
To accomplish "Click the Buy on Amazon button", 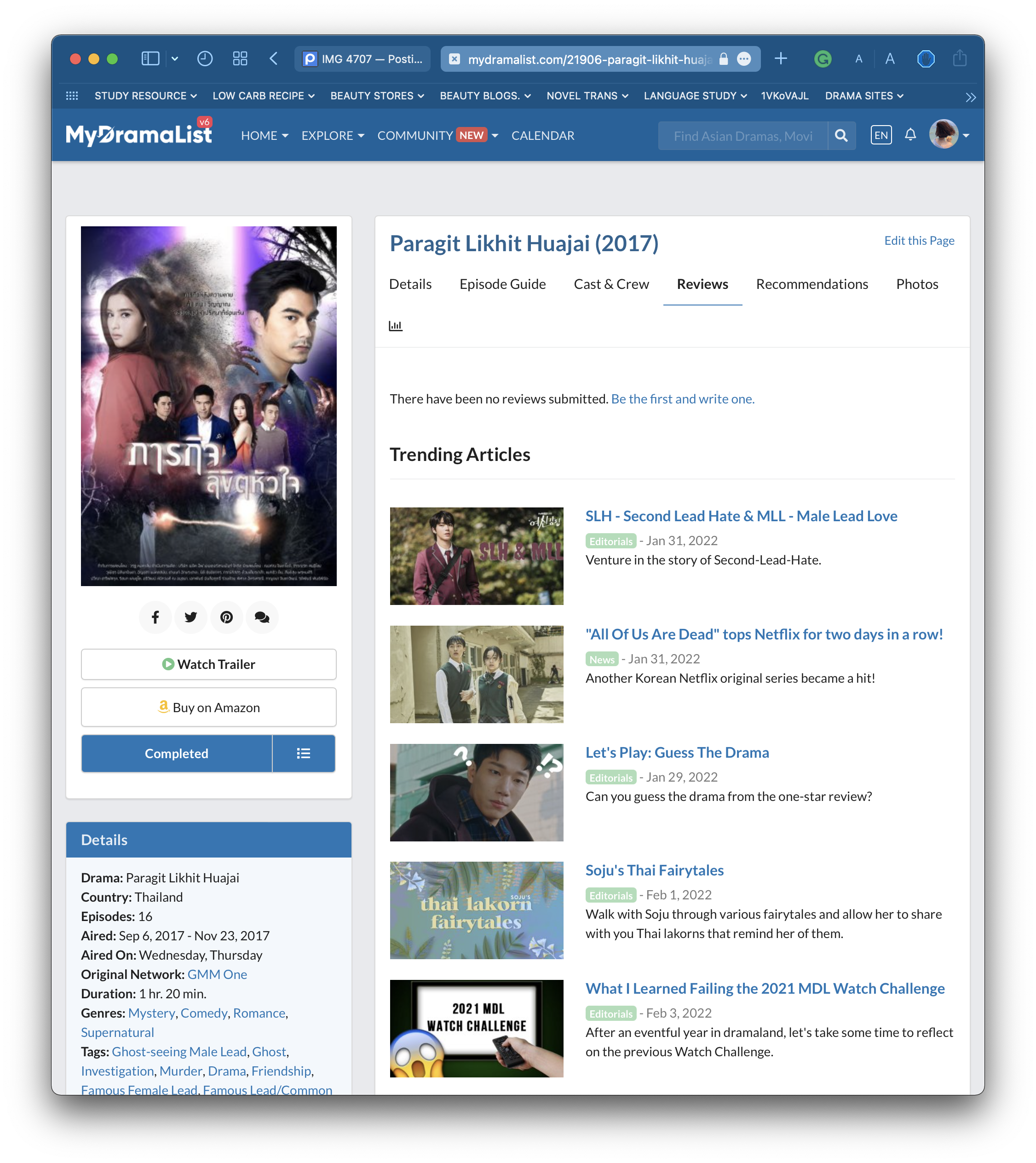I will (x=208, y=708).
